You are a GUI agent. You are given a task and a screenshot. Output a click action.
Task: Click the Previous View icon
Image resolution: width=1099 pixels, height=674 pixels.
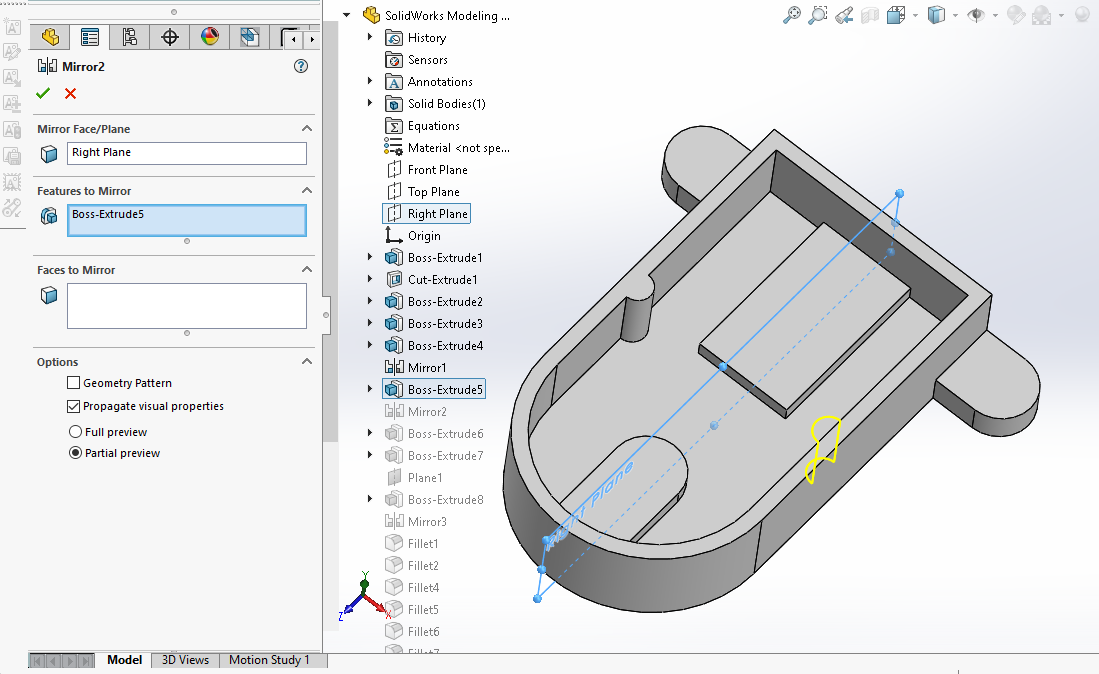(x=844, y=15)
